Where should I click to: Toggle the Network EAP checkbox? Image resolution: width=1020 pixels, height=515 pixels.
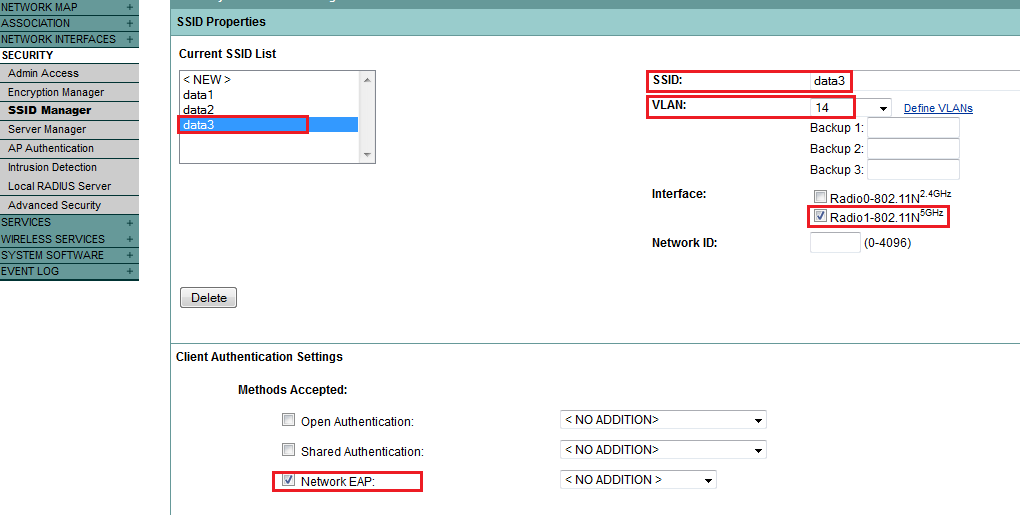pyautogui.click(x=289, y=481)
